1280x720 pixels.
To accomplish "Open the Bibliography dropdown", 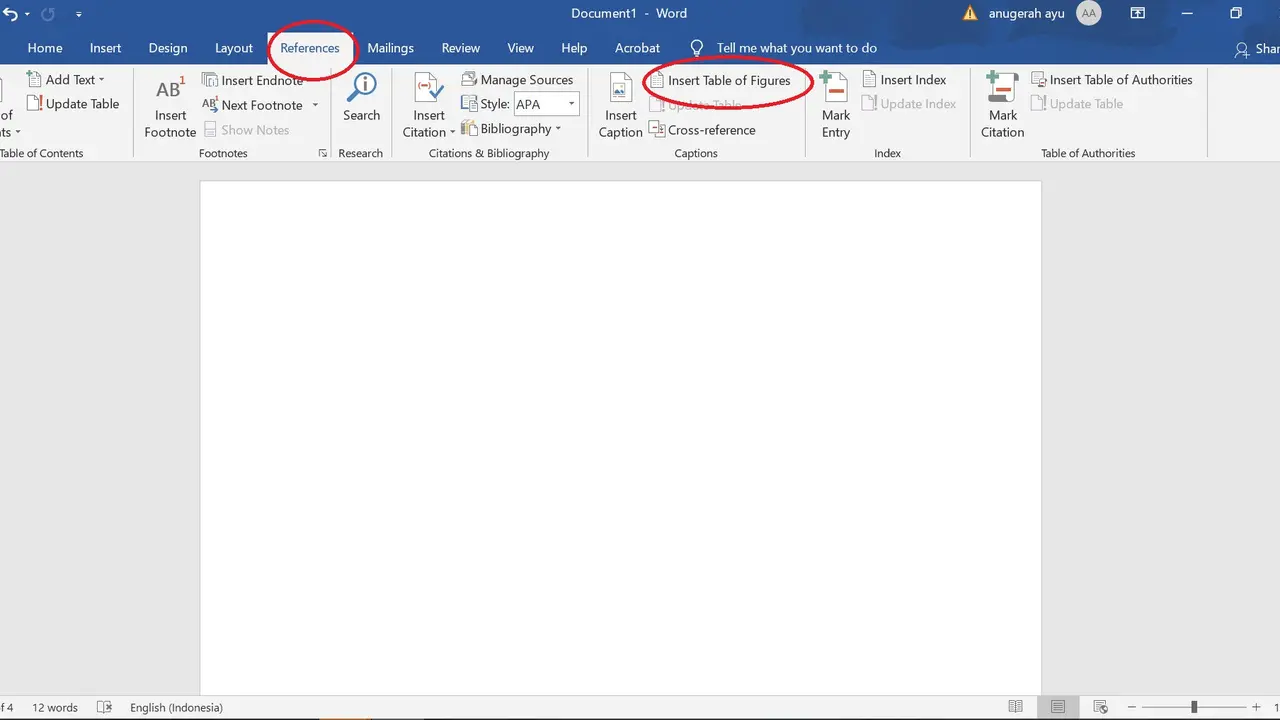I will click(x=513, y=128).
